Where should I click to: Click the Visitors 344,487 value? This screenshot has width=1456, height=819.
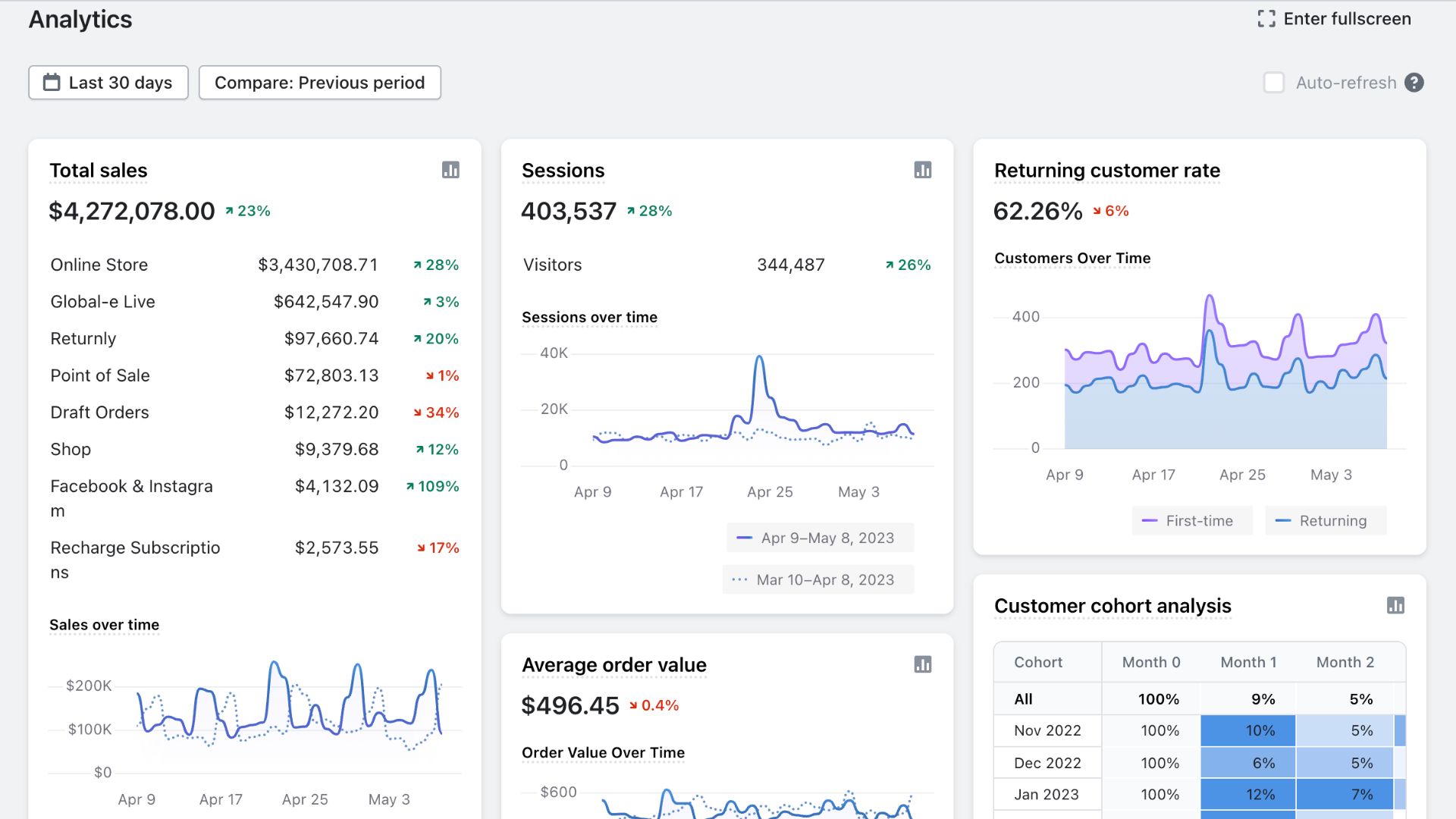point(790,265)
